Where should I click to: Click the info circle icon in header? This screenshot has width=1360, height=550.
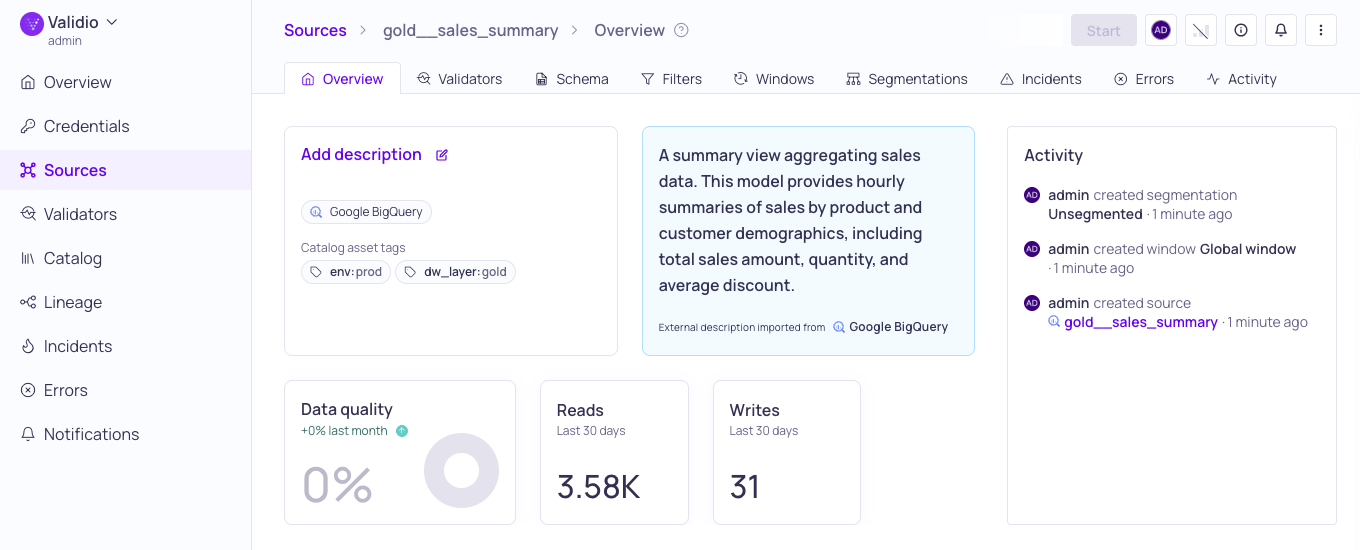click(x=1241, y=30)
